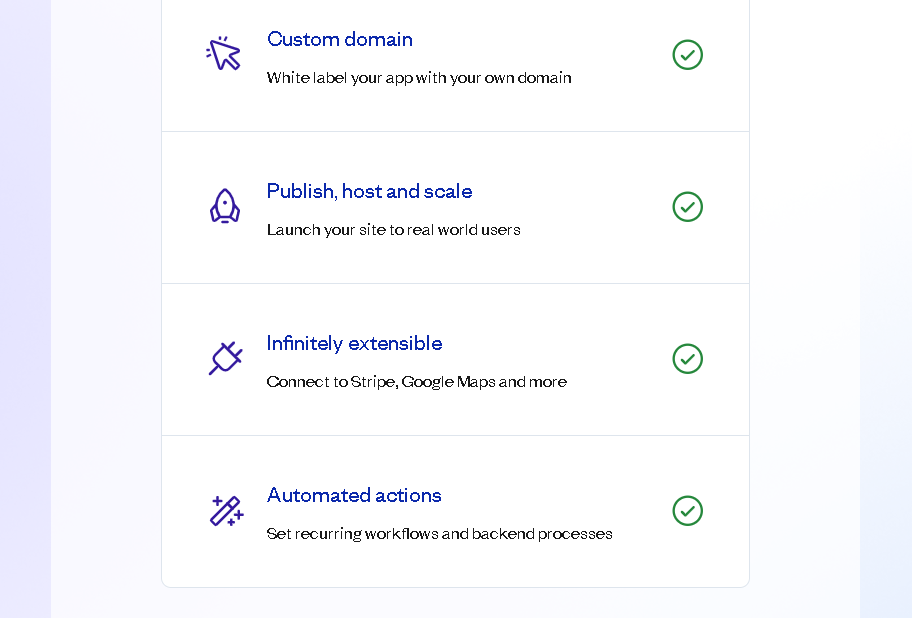912x618 pixels.
Task: Click the magic wand icon for Automated actions
Action: (226, 510)
